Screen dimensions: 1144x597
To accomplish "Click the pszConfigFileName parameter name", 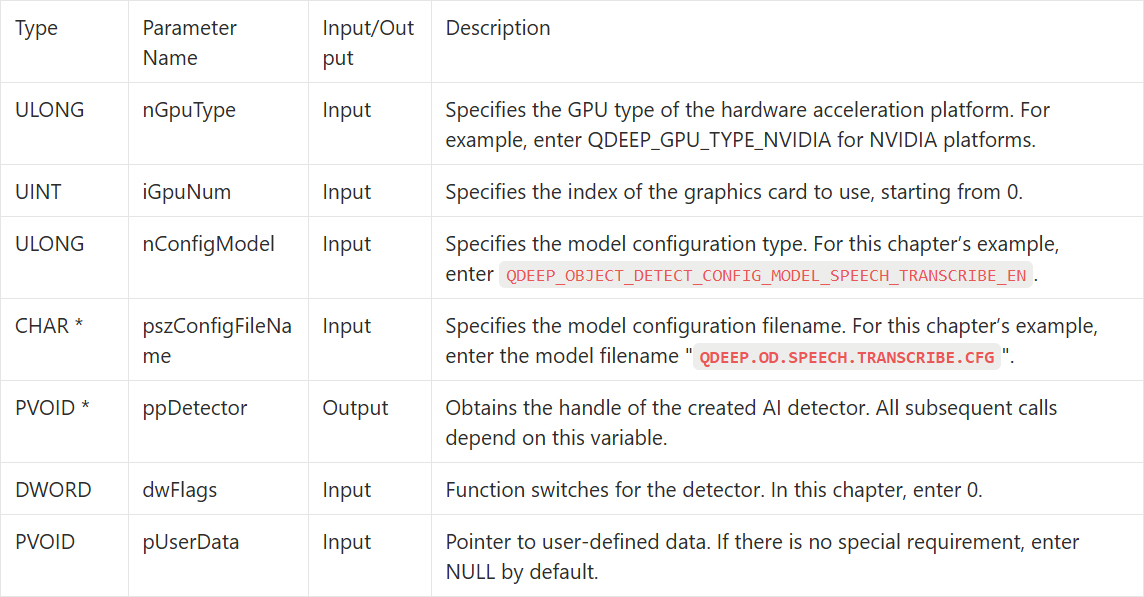I will [217, 340].
